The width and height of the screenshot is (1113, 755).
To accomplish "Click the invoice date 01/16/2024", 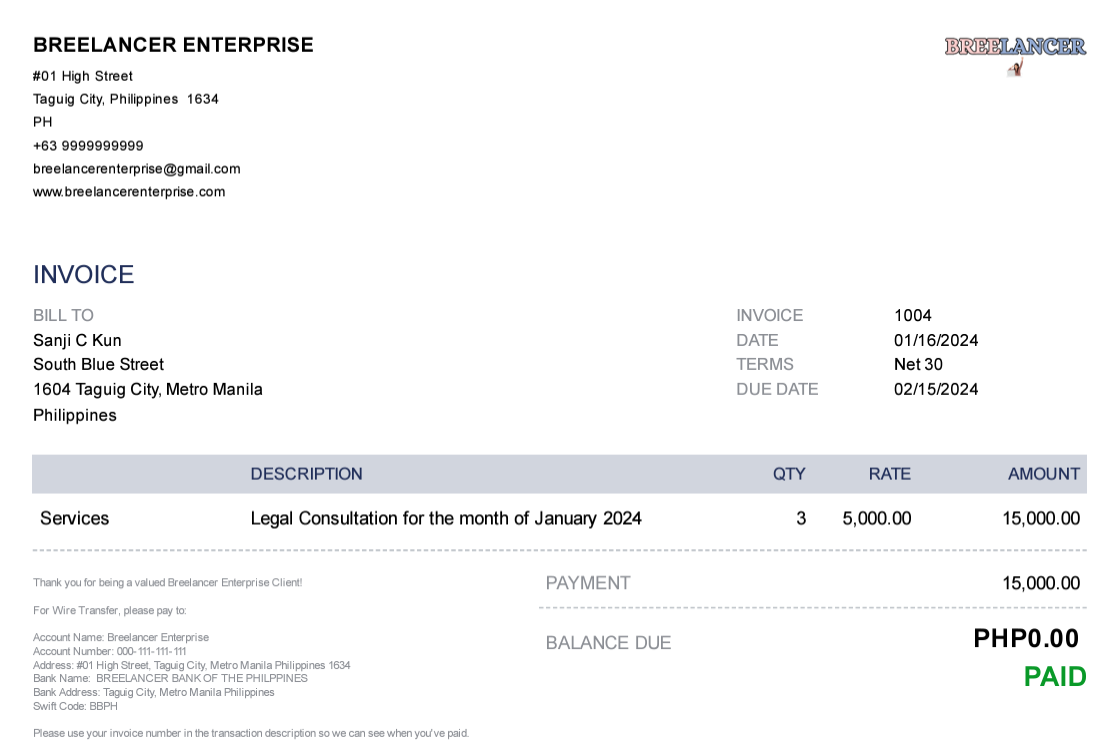I will tap(935, 341).
